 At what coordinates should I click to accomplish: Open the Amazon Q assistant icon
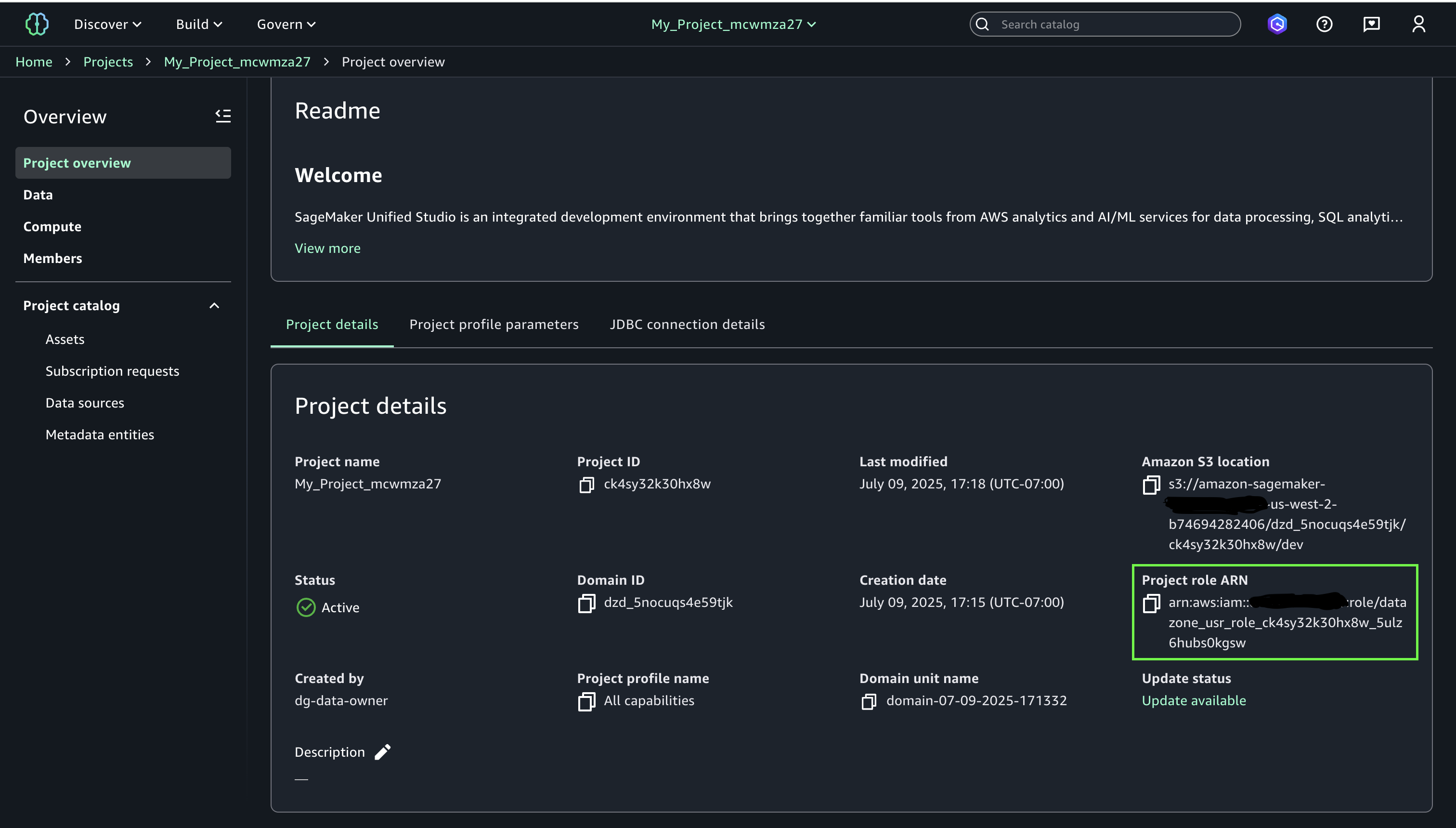pyautogui.click(x=1277, y=24)
